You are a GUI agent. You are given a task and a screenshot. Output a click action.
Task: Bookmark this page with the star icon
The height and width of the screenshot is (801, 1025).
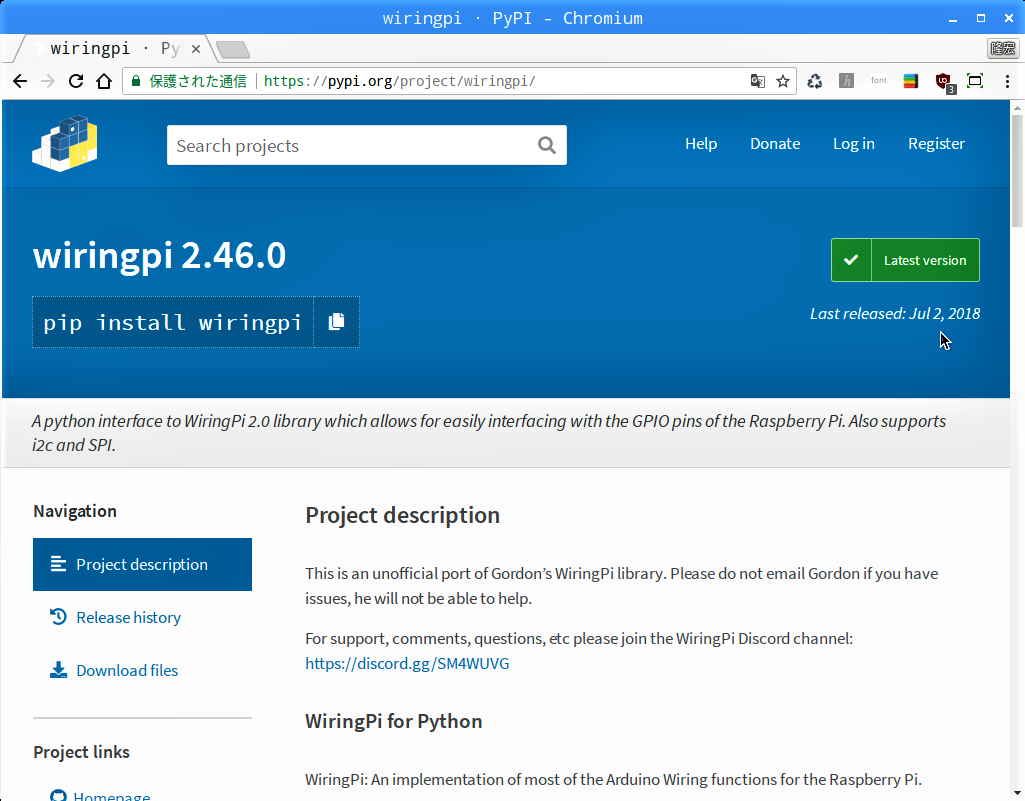coord(782,81)
